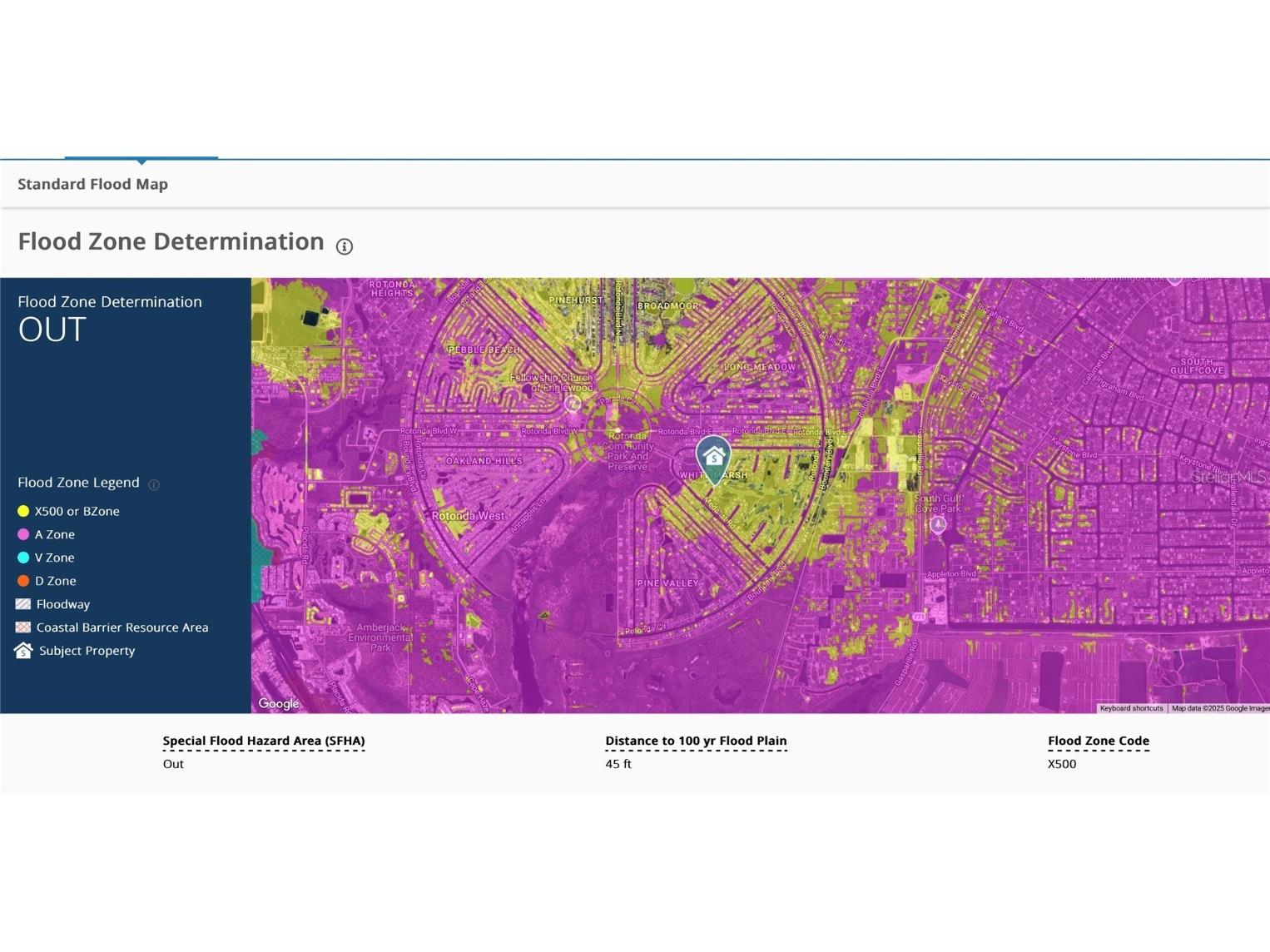
Task: Click the South Gulf Cove Park map pin
Action: (938, 524)
